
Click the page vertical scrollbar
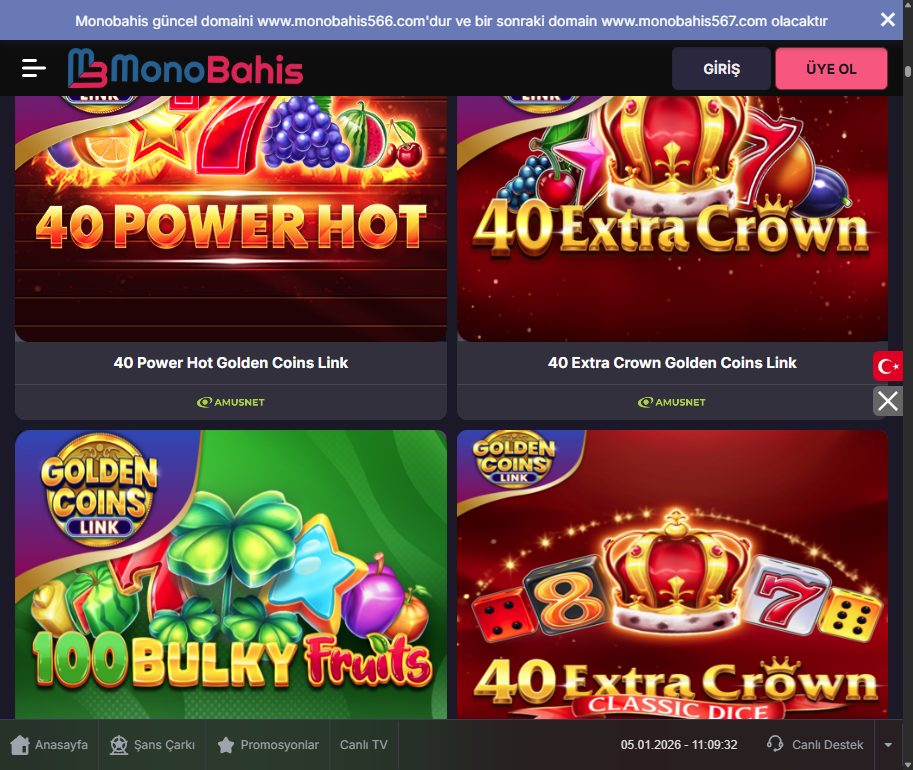coord(908,384)
